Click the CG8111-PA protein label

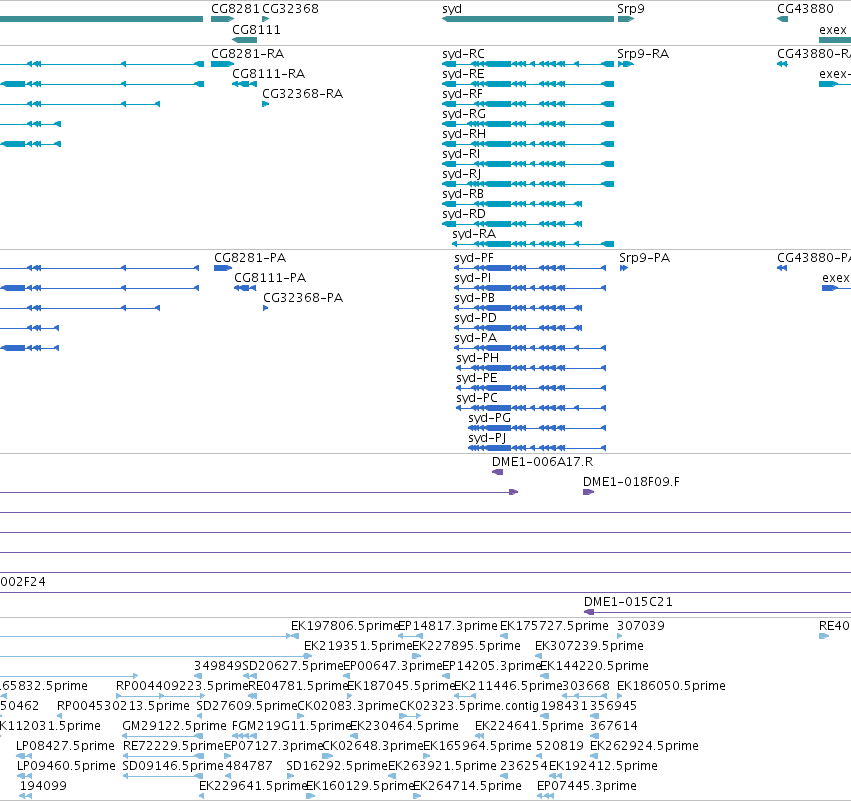[270, 278]
